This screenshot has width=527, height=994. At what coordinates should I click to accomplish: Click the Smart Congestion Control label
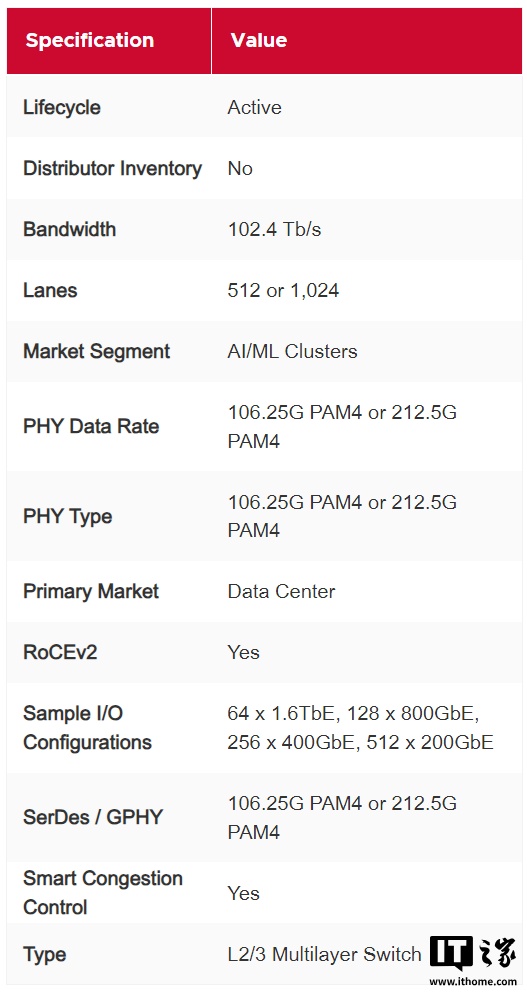pos(103,893)
